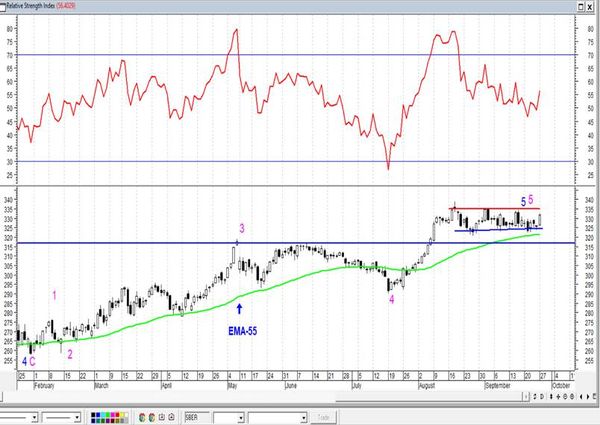The height and width of the screenshot is (425, 600).
Task: Click the small square icon after globes
Action: [161, 417]
